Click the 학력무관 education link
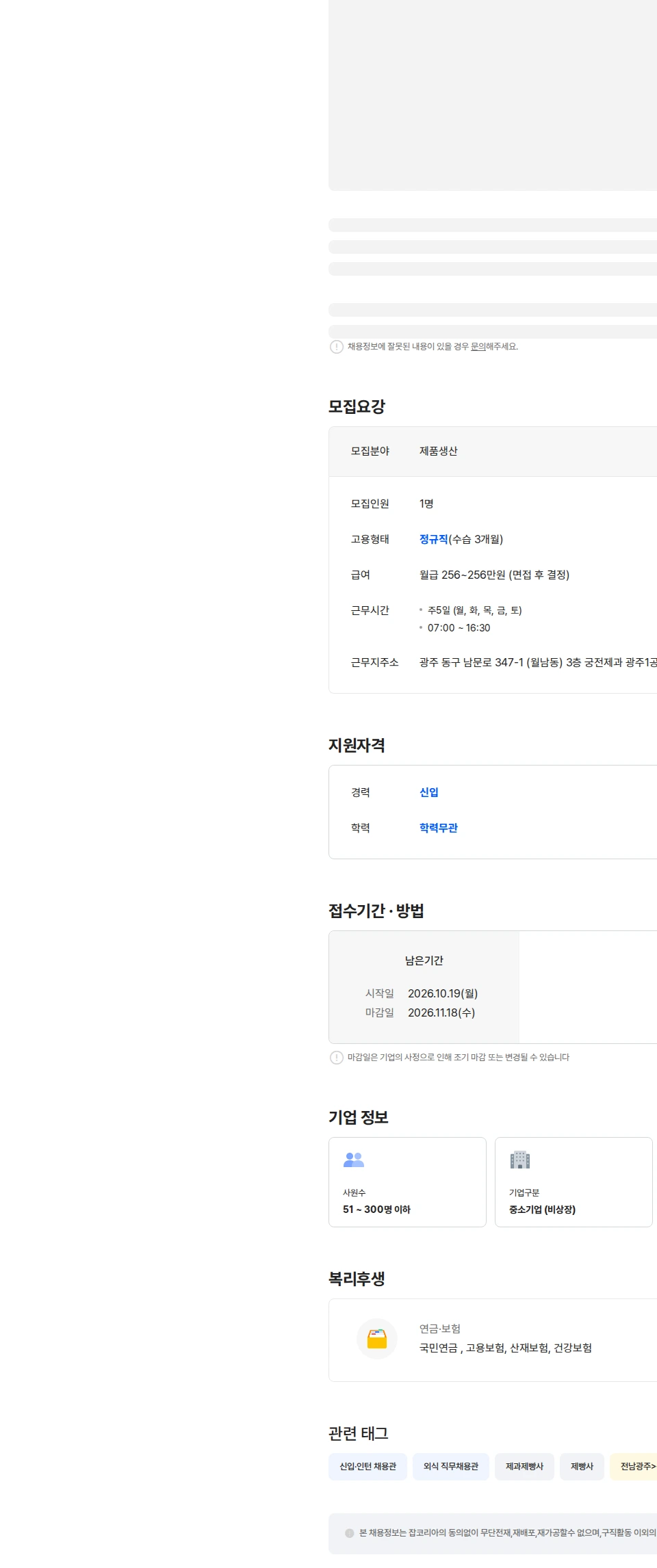 (x=439, y=828)
